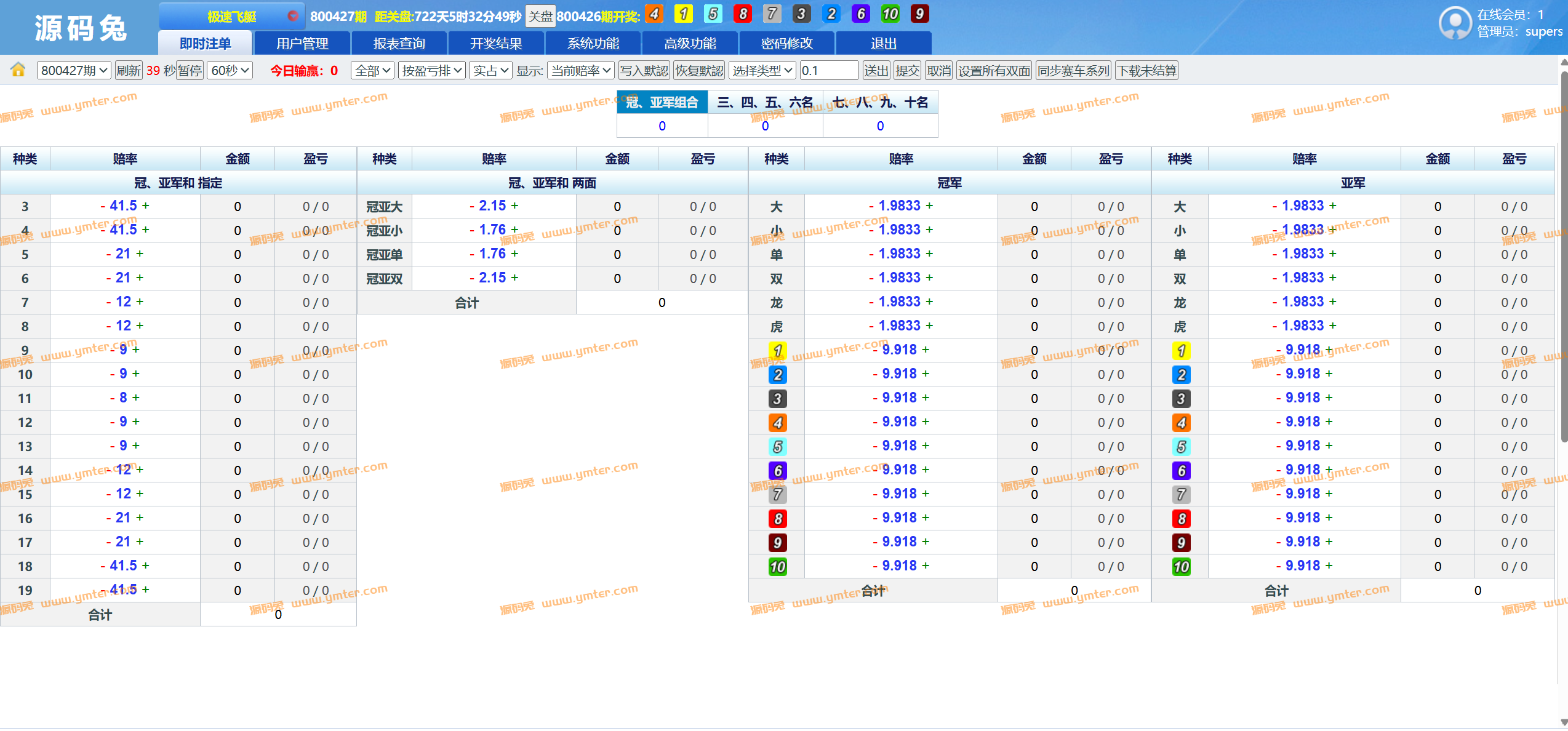Increase odds for 冠亚大 with plus
1568x731 pixels.
point(514,206)
